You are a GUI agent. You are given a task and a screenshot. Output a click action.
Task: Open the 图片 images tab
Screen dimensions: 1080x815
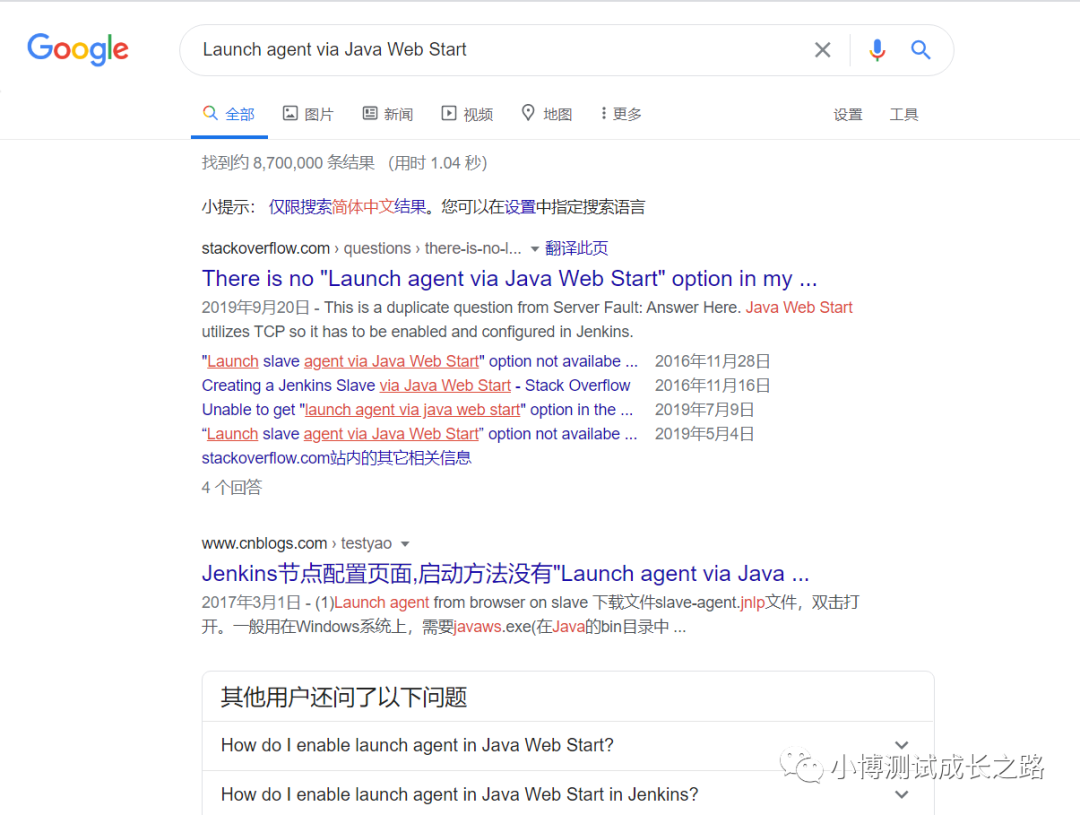click(308, 114)
